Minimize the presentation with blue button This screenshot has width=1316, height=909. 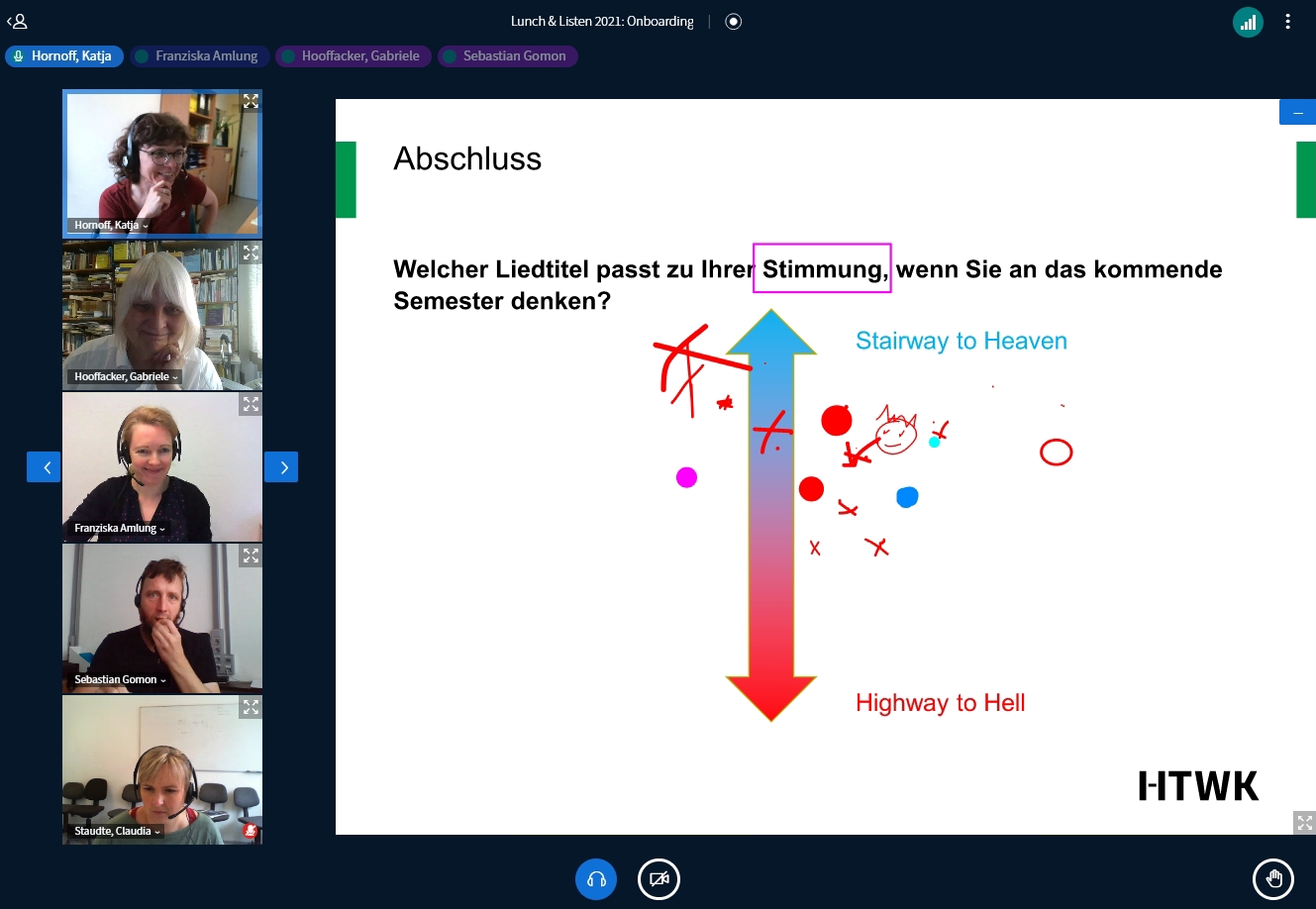(x=1297, y=113)
